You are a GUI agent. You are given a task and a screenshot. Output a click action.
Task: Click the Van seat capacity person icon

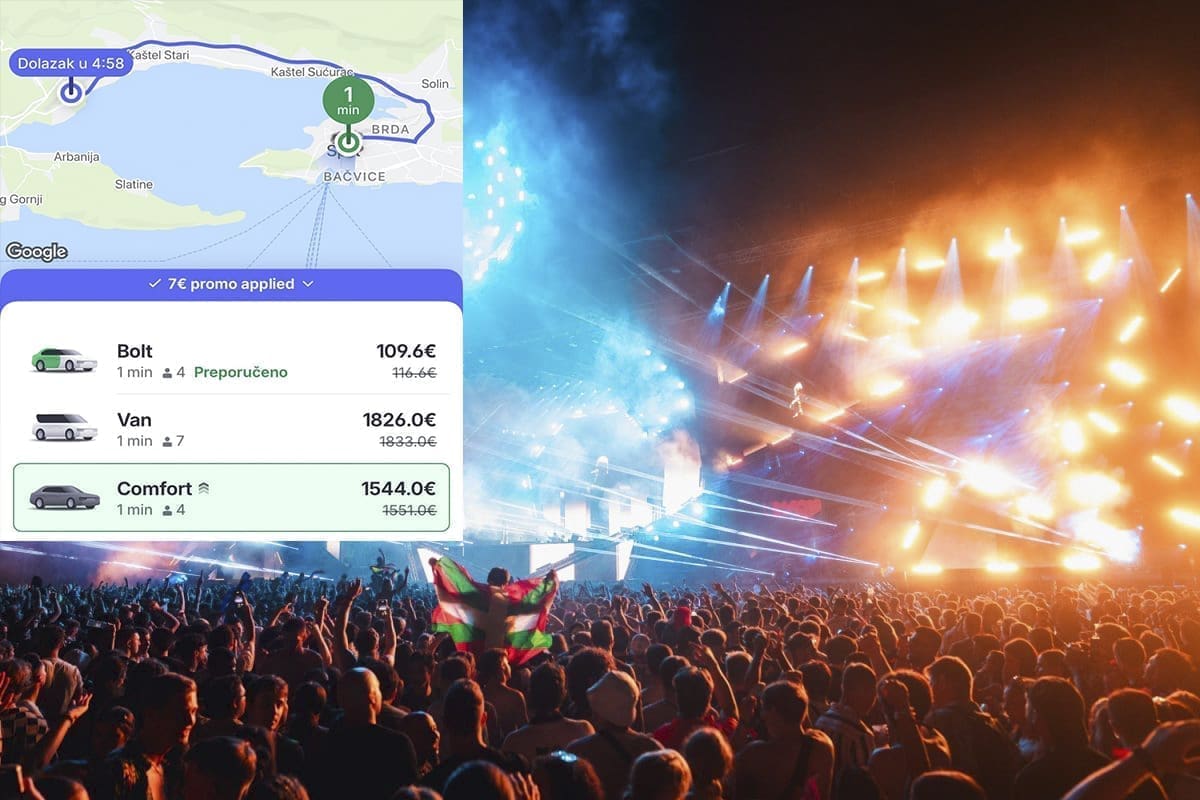[167, 441]
